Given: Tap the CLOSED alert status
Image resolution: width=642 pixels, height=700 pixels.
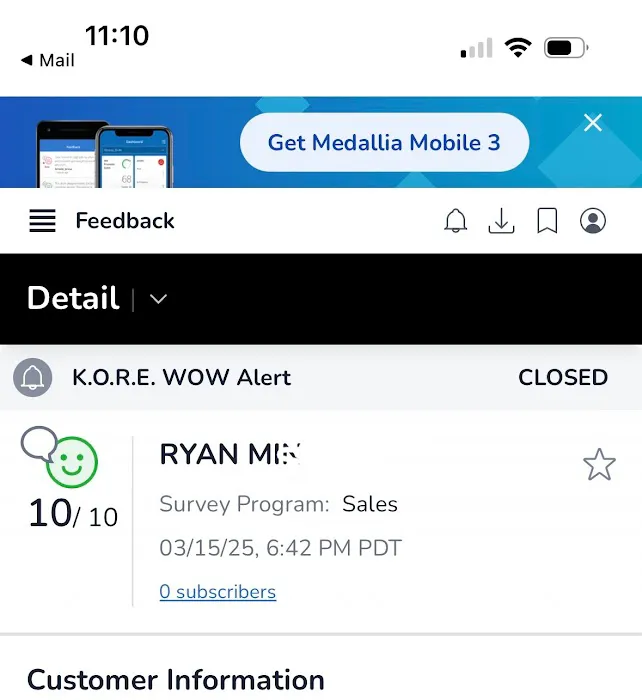Looking at the screenshot, I should [563, 378].
